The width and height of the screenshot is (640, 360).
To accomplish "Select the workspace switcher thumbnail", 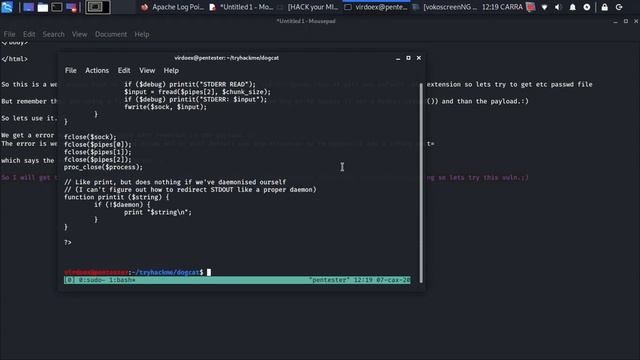I will (98, 7).
